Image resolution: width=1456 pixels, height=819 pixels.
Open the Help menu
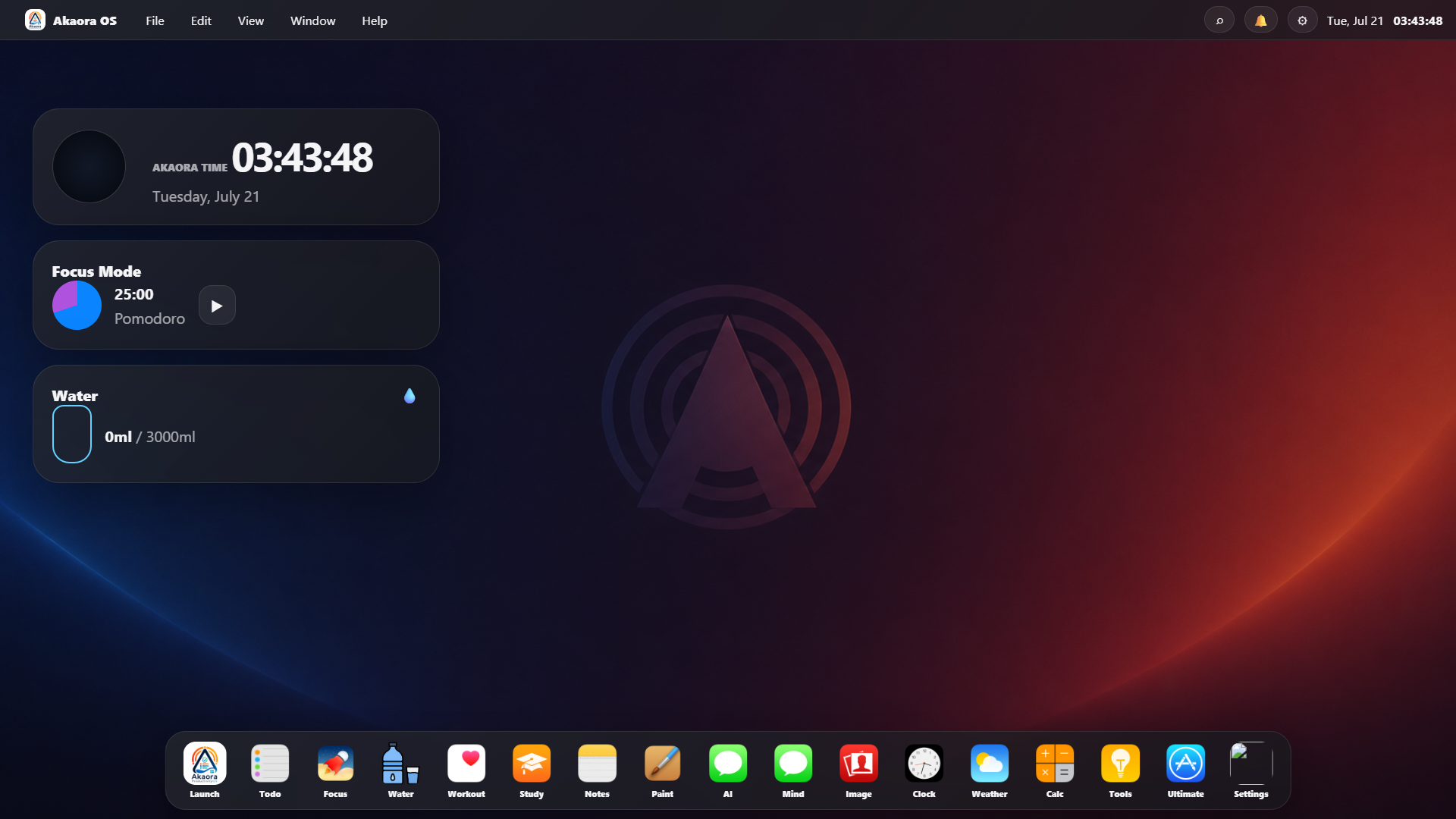(375, 20)
